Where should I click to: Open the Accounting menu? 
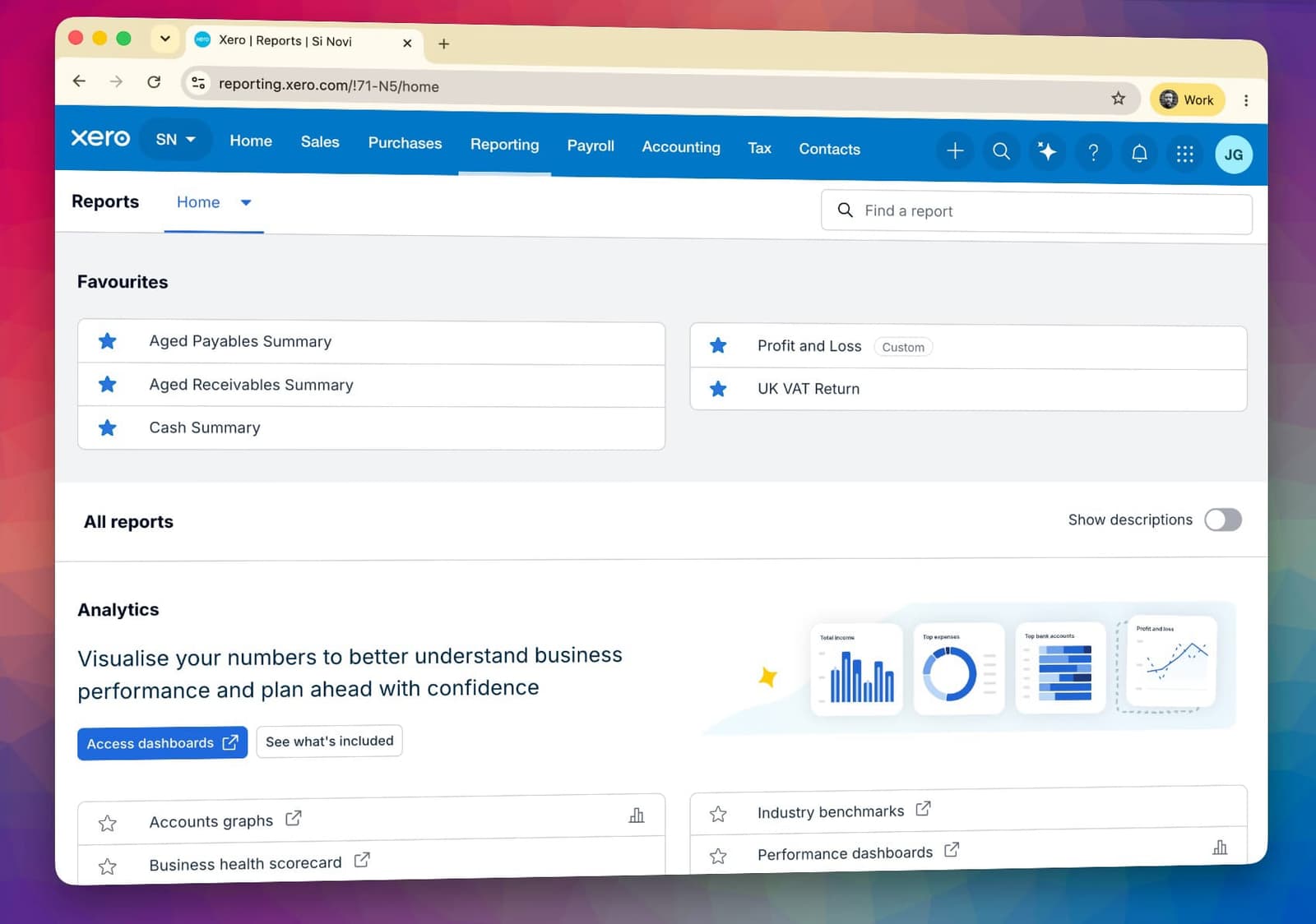(x=681, y=147)
